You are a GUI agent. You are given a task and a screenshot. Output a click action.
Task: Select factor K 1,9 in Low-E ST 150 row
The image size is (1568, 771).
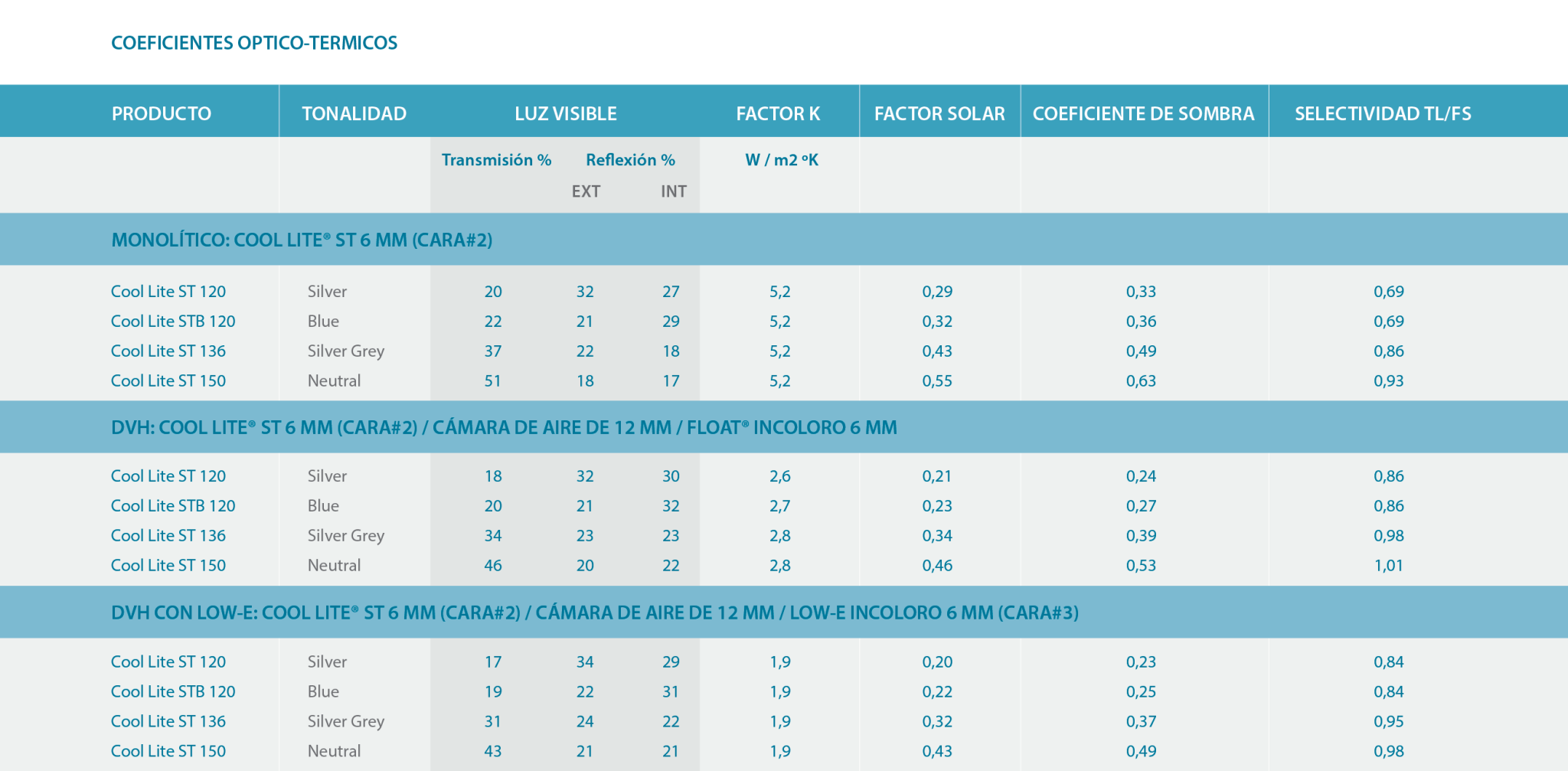780,752
